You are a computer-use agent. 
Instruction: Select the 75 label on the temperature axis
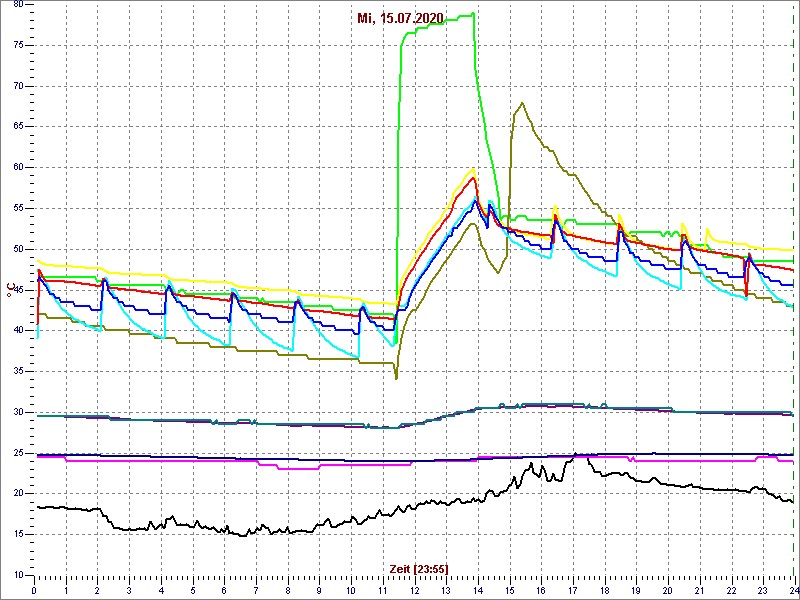point(18,45)
